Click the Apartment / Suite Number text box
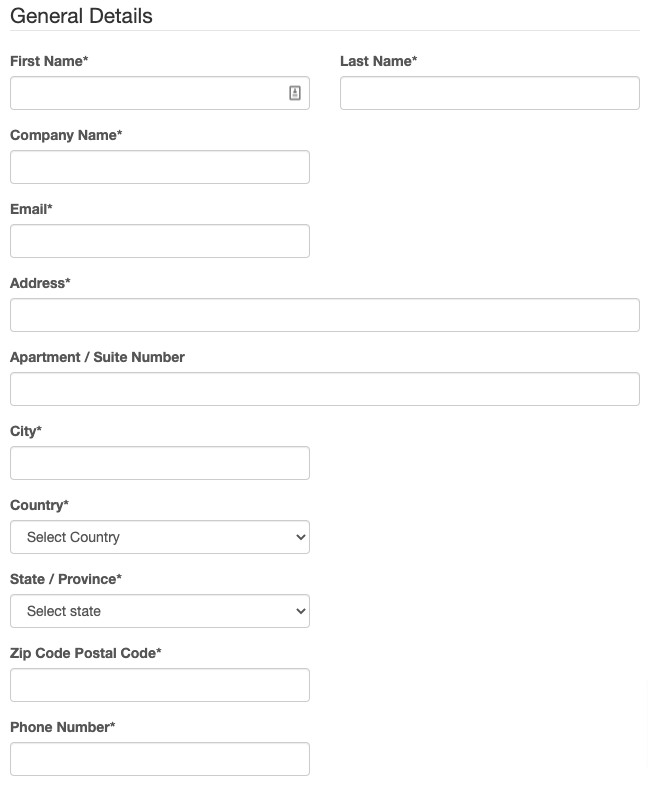This screenshot has width=648, height=787. 324,389
